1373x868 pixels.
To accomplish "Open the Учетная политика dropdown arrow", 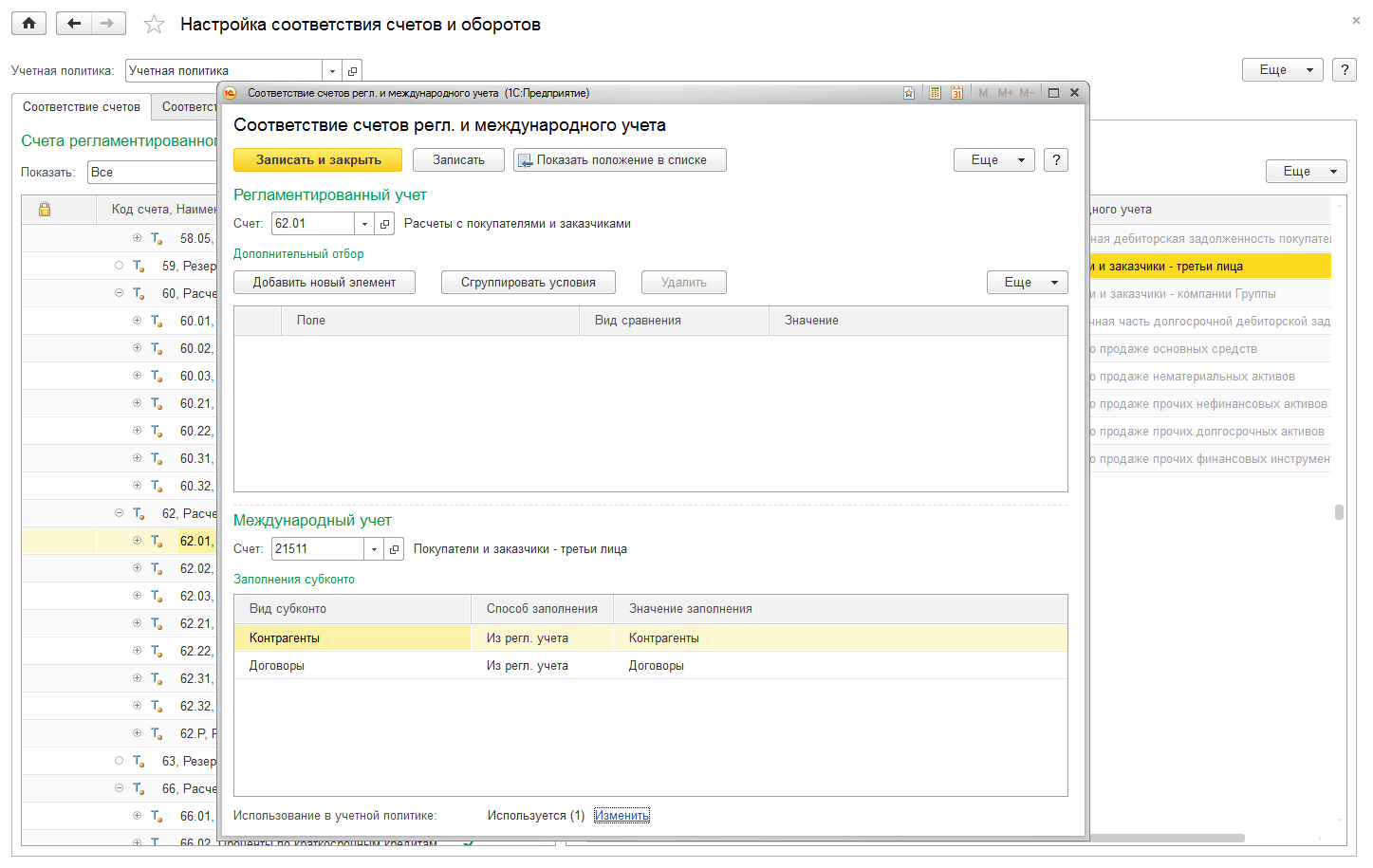I will (x=332, y=71).
